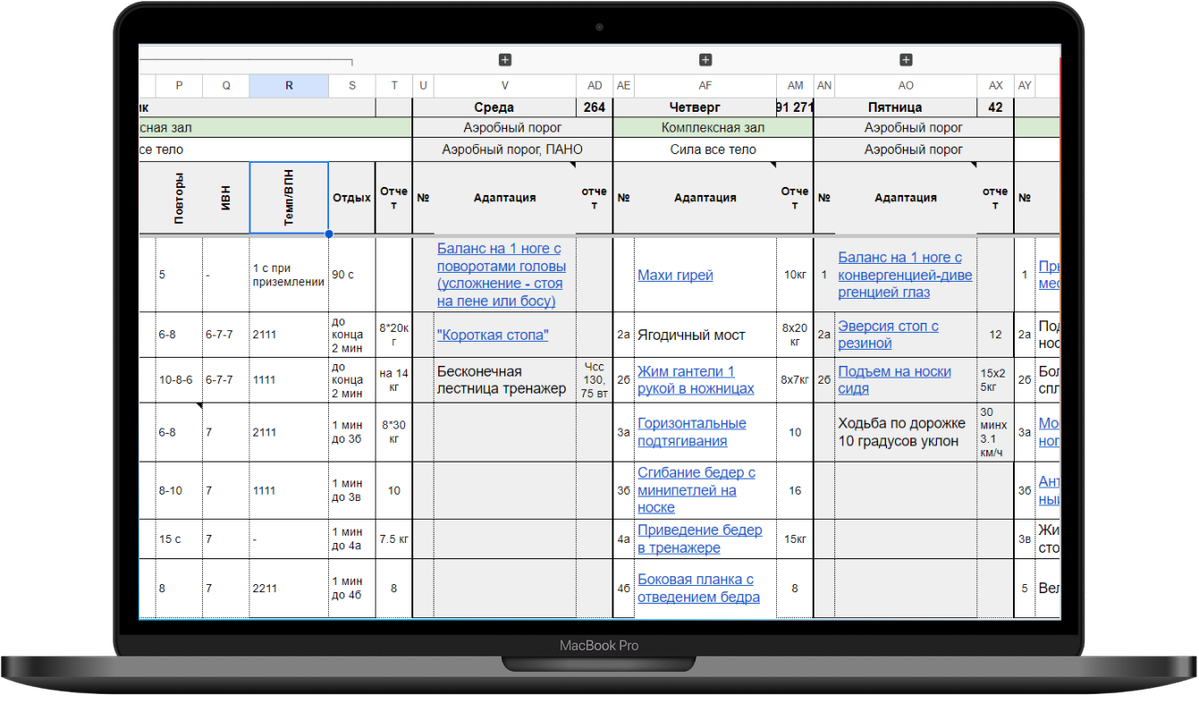1199x712 pixels.
Task: Expand the column group above column AF
Action: pyautogui.click(x=705, y=60)
